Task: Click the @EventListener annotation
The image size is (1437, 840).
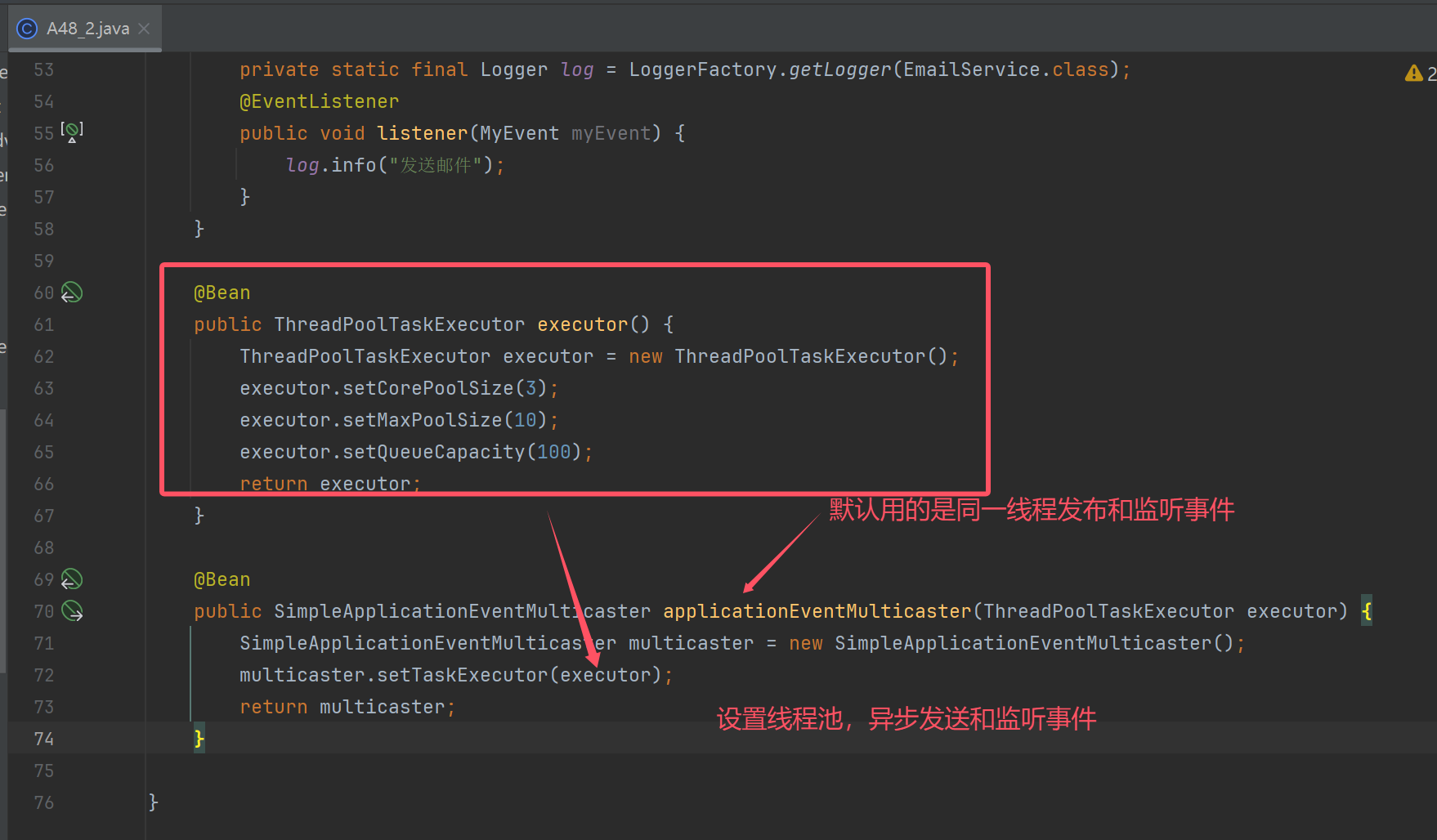Action: 319,101
